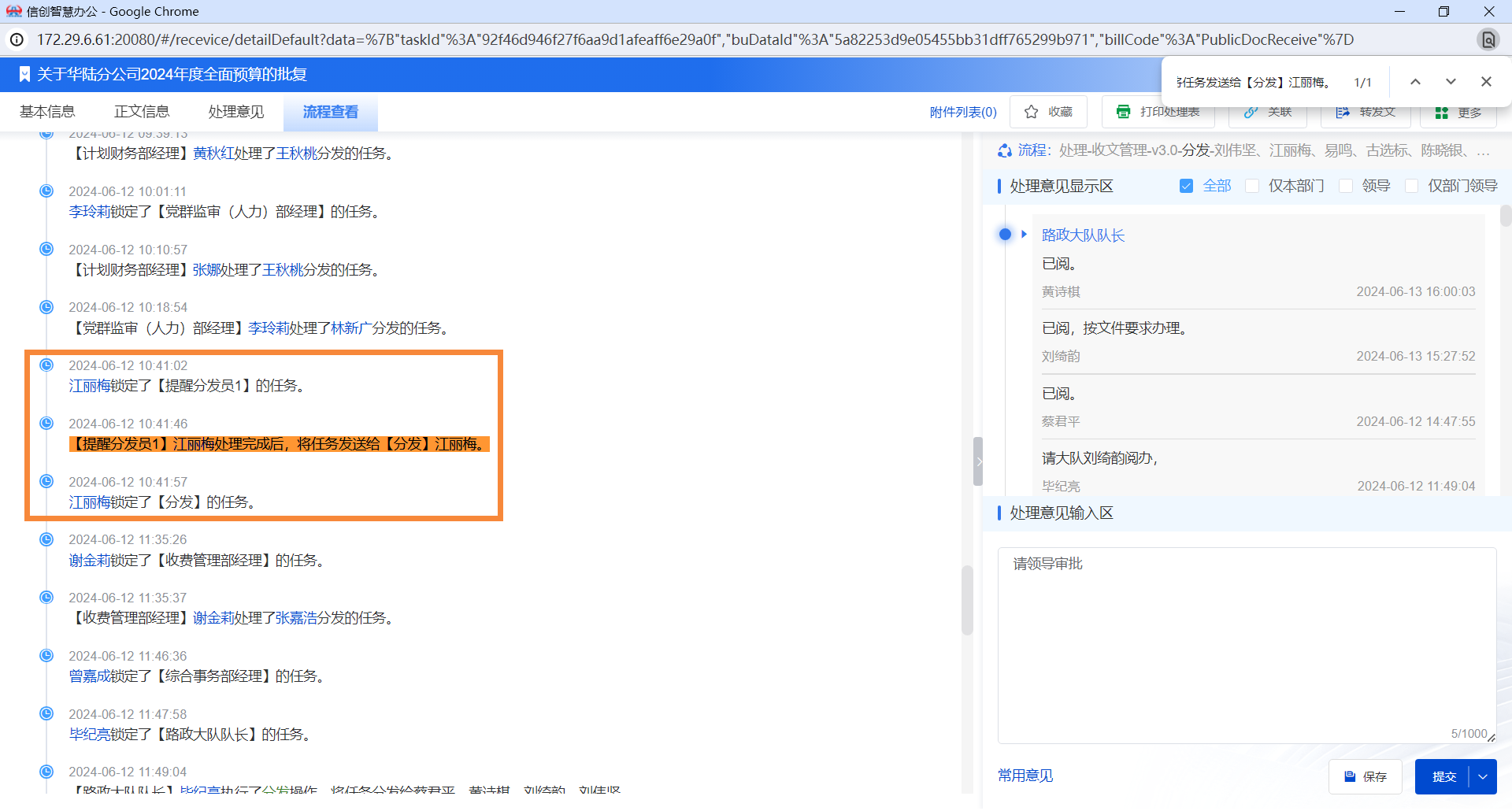Close the find-in-page bar
1512x811 pixels.
(1486, 82)
